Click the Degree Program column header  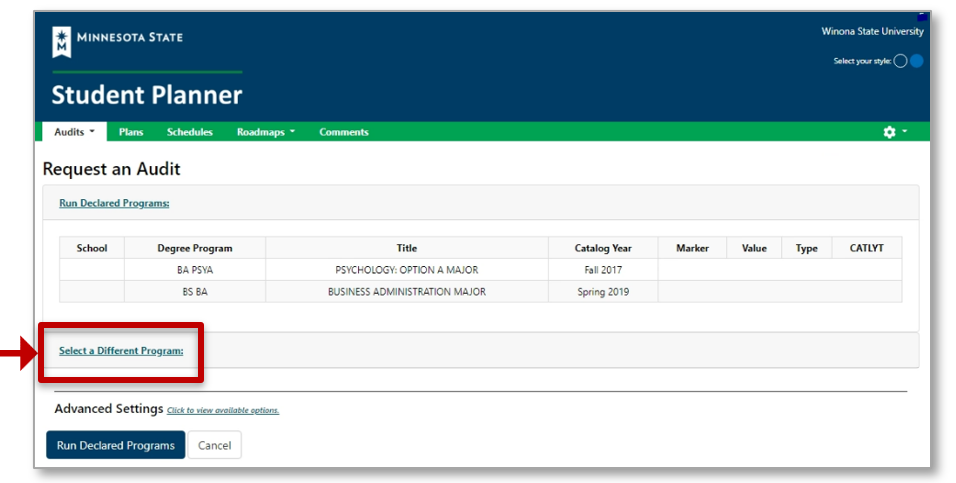(x=195, y=248)
